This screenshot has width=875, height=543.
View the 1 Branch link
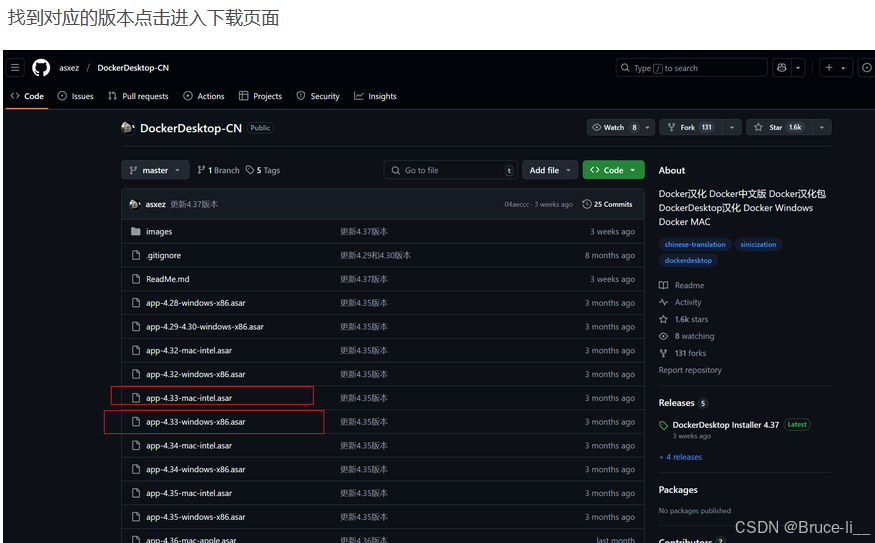(x=218, y=170)
